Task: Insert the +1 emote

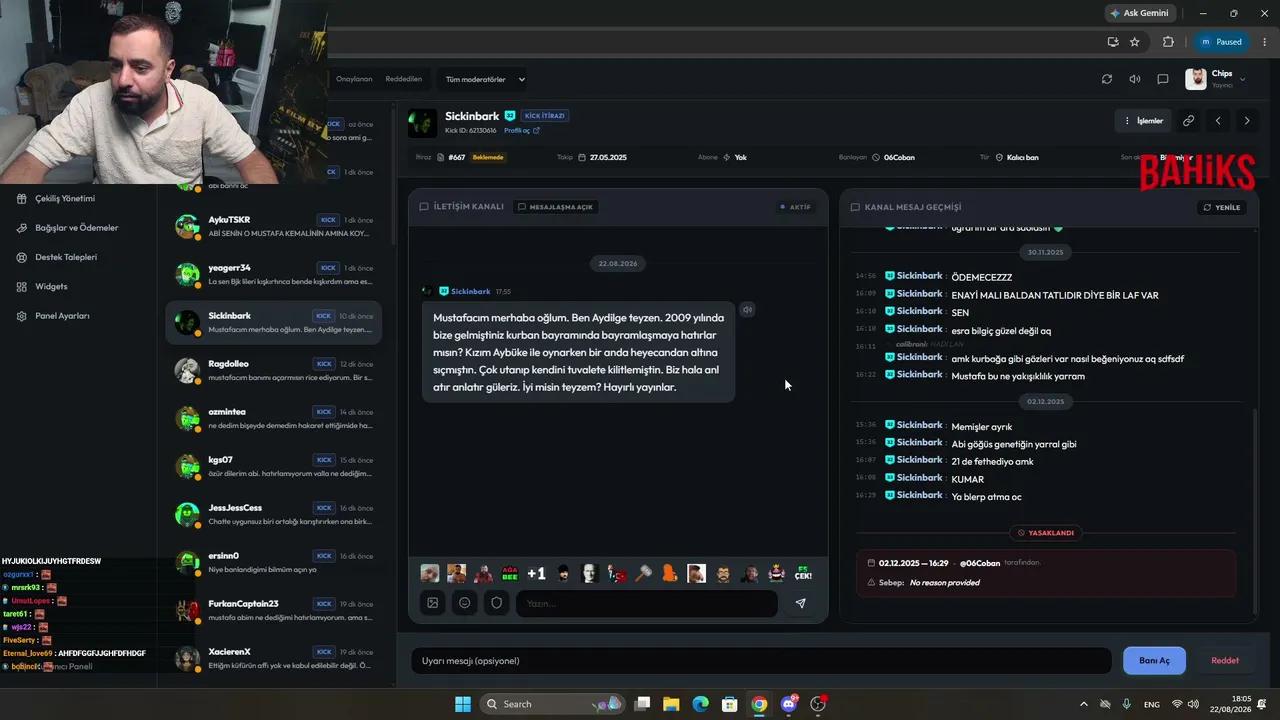Action: point(537,573)
